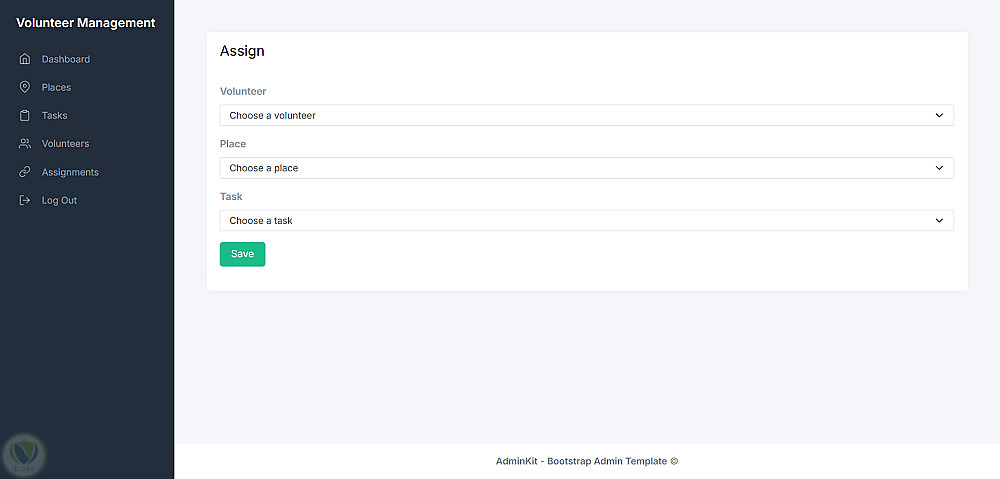Open the Volunteers sidebar menu item
Screen dimensions: 1000x479
65,144
